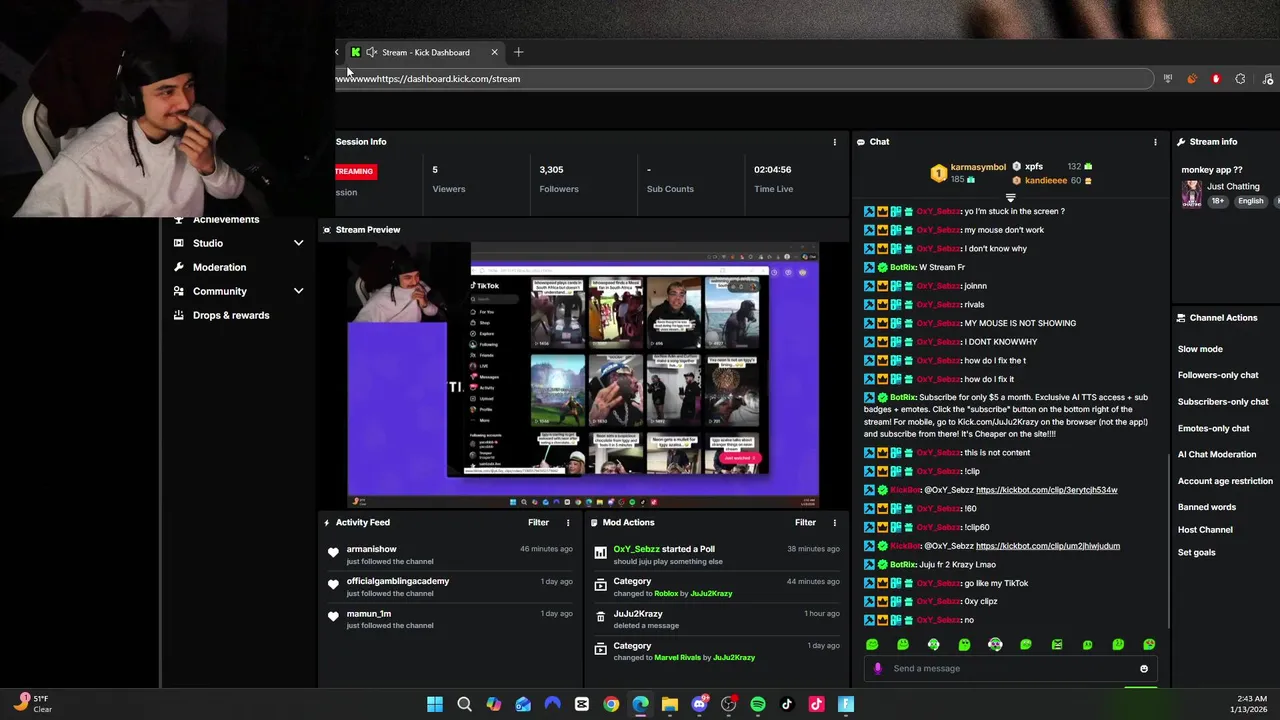Click mamun_1m follower entry
1280x720 pixels.
tap(368, 614)
